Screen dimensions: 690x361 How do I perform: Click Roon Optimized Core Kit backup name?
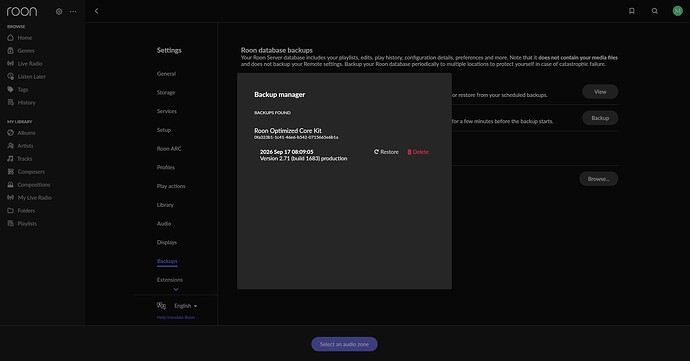pos(288,131)
